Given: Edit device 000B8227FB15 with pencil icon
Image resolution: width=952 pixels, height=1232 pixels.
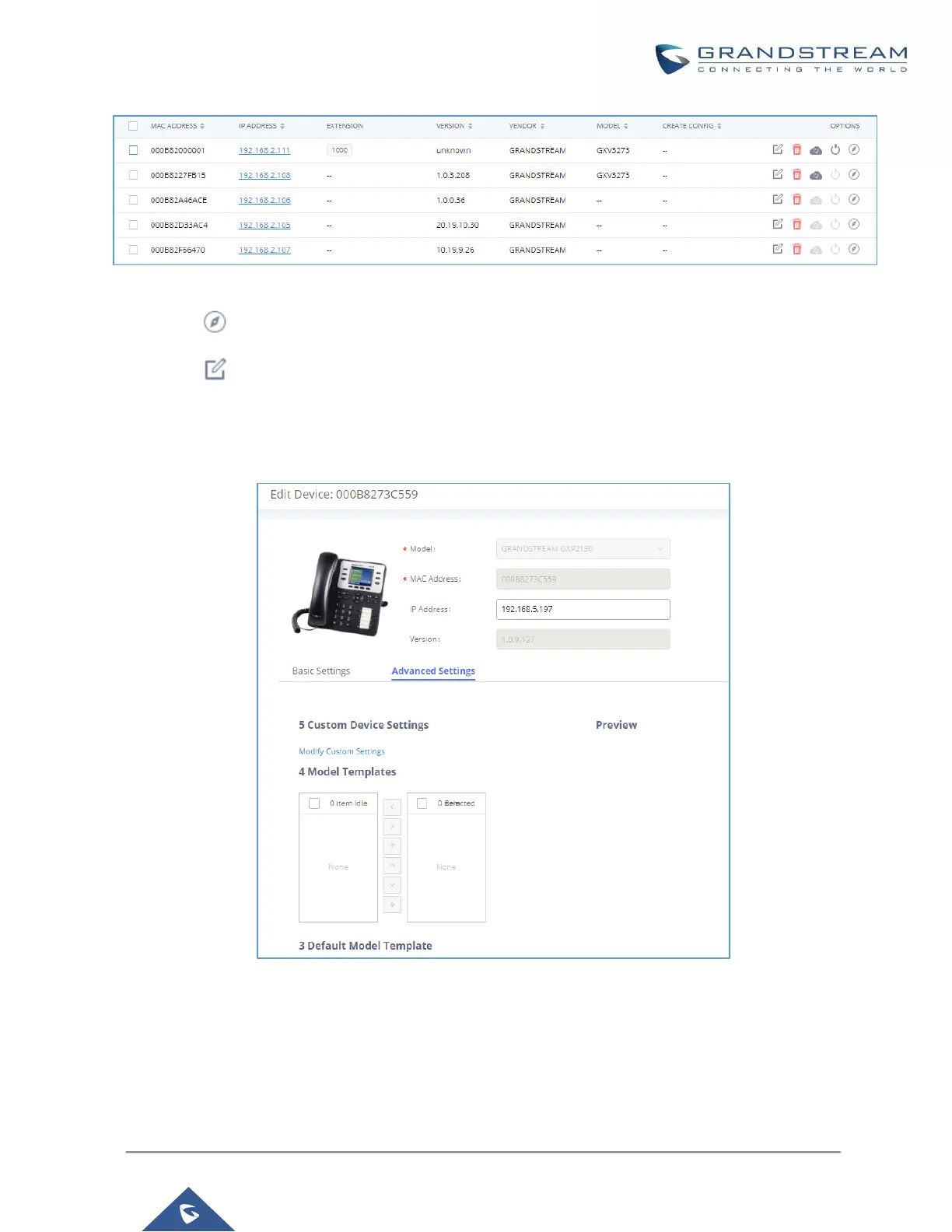Looking at the screenshot, I should (x=778, y=174).
